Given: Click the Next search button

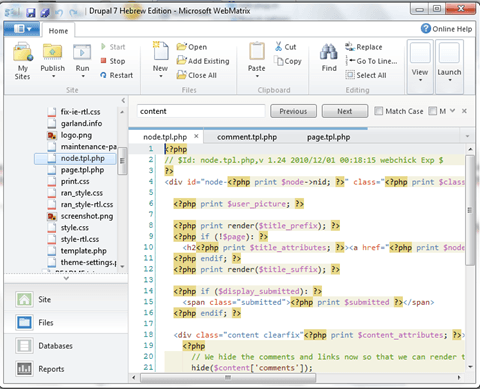Looking at the screenshot, I should pyautogui.click(x=345, y=111).
